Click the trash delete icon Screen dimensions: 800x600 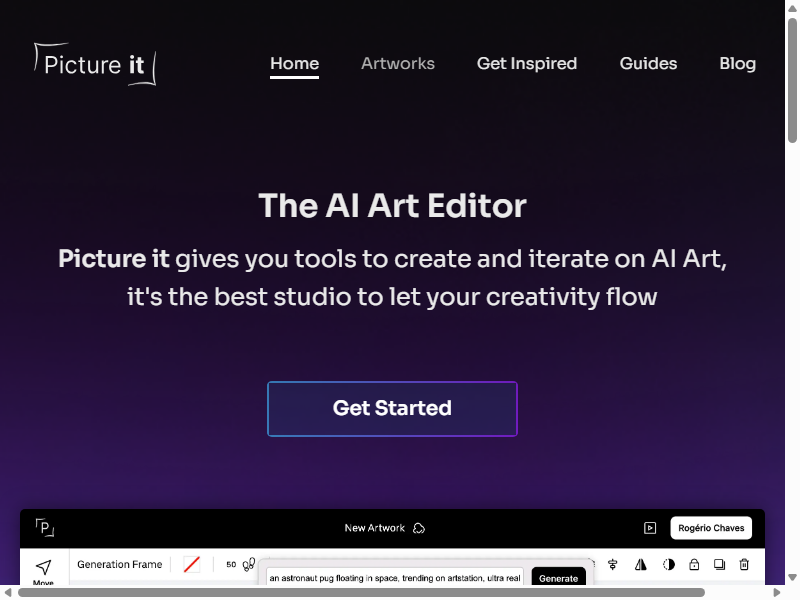[x=744, y=564]
